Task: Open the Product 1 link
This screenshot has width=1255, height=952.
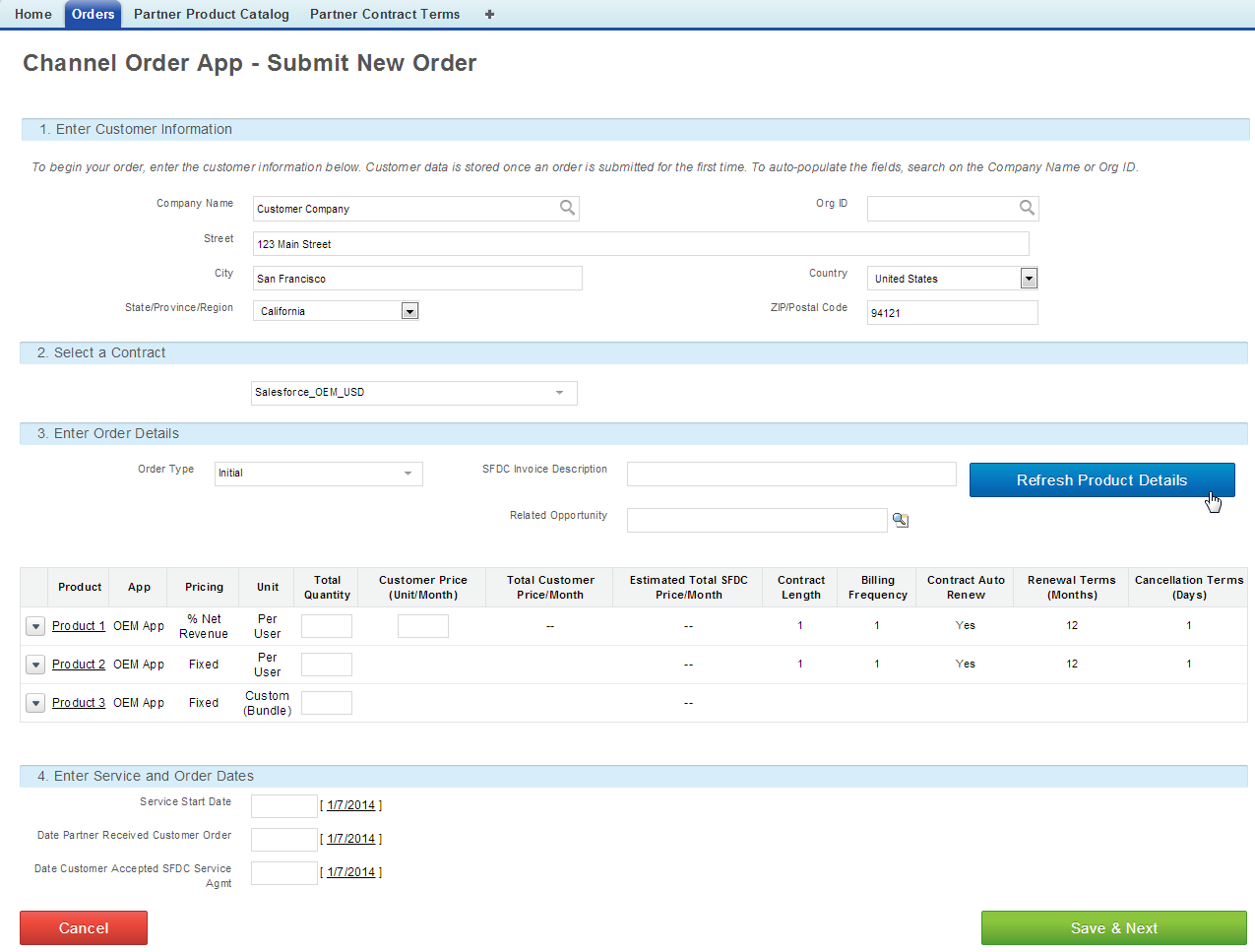Action: pyautogui.click(x=79, y=626)
